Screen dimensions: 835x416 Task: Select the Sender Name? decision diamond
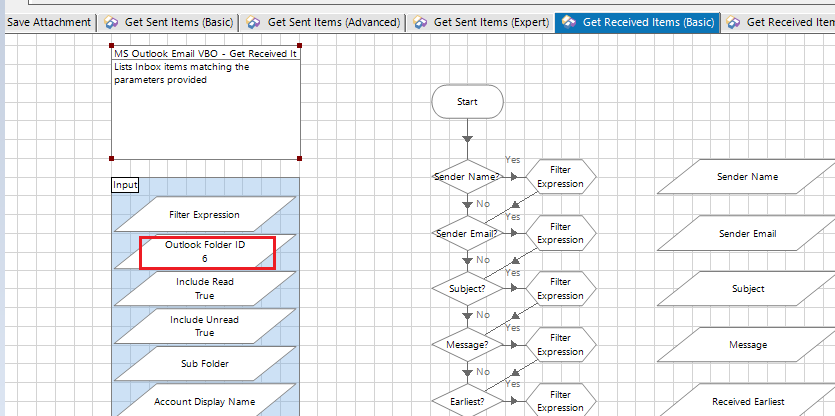pos(467,177)
